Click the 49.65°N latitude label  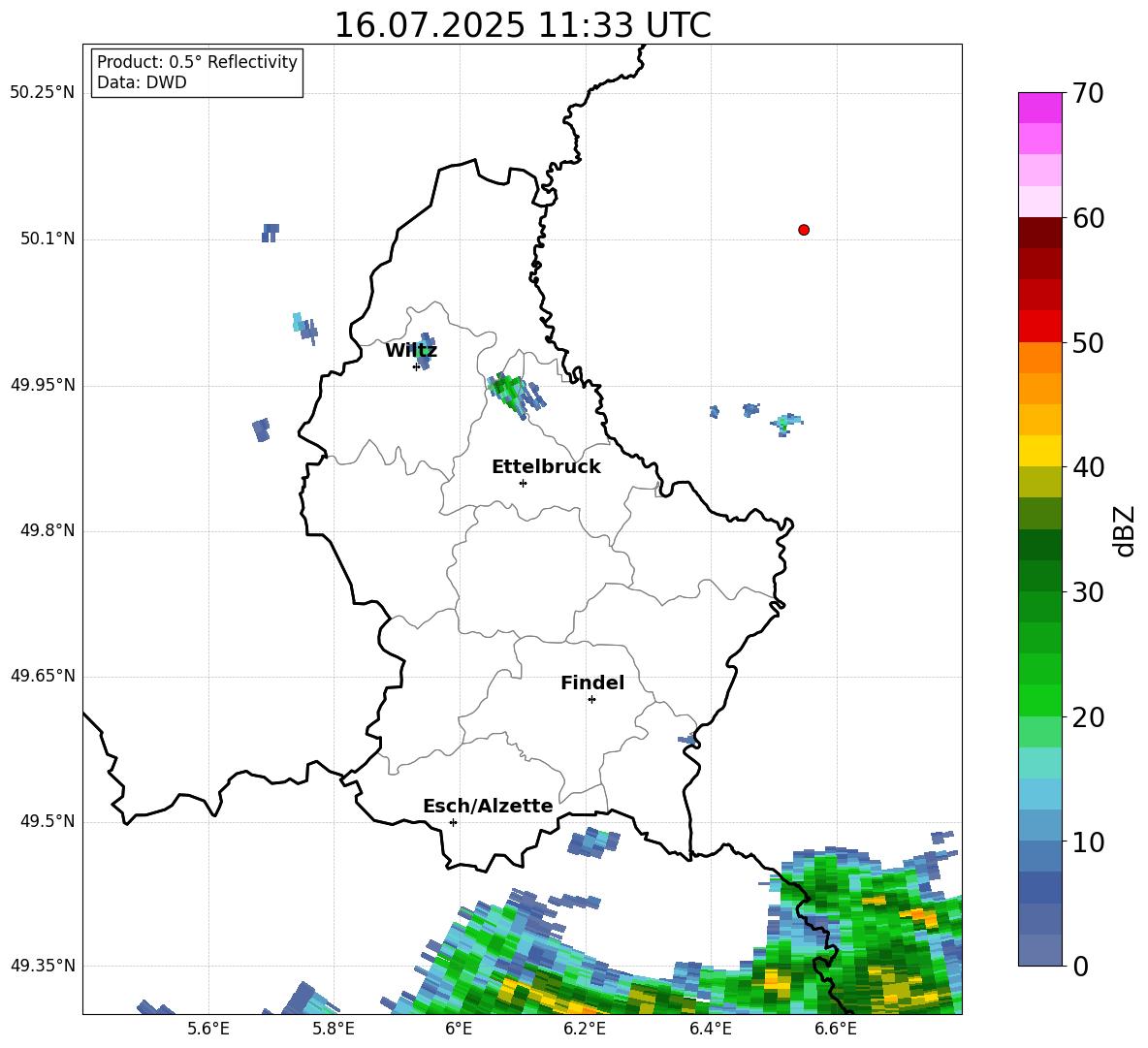click(x=43, y=676)
